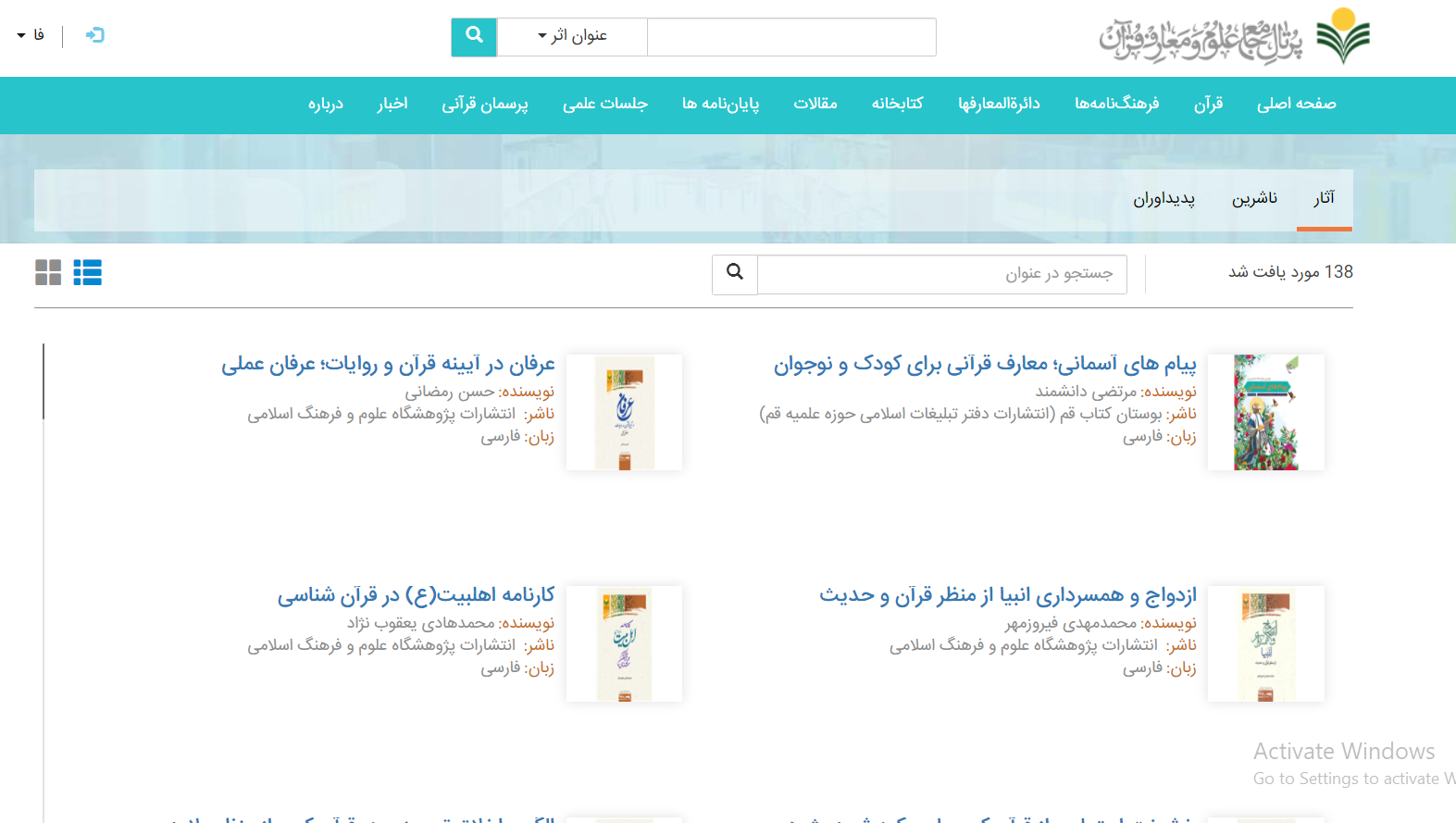Open the پایان‌نامه ها menu item
Viewport: 1456px width, 823px height.
(x=720, y=104)
